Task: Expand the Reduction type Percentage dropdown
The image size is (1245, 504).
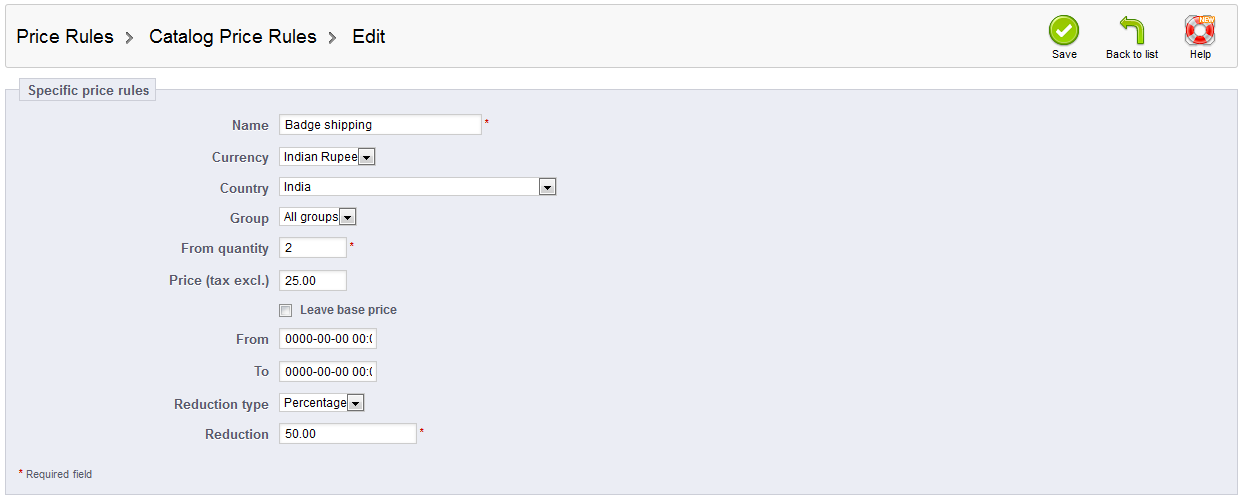Action: [322, 403]
